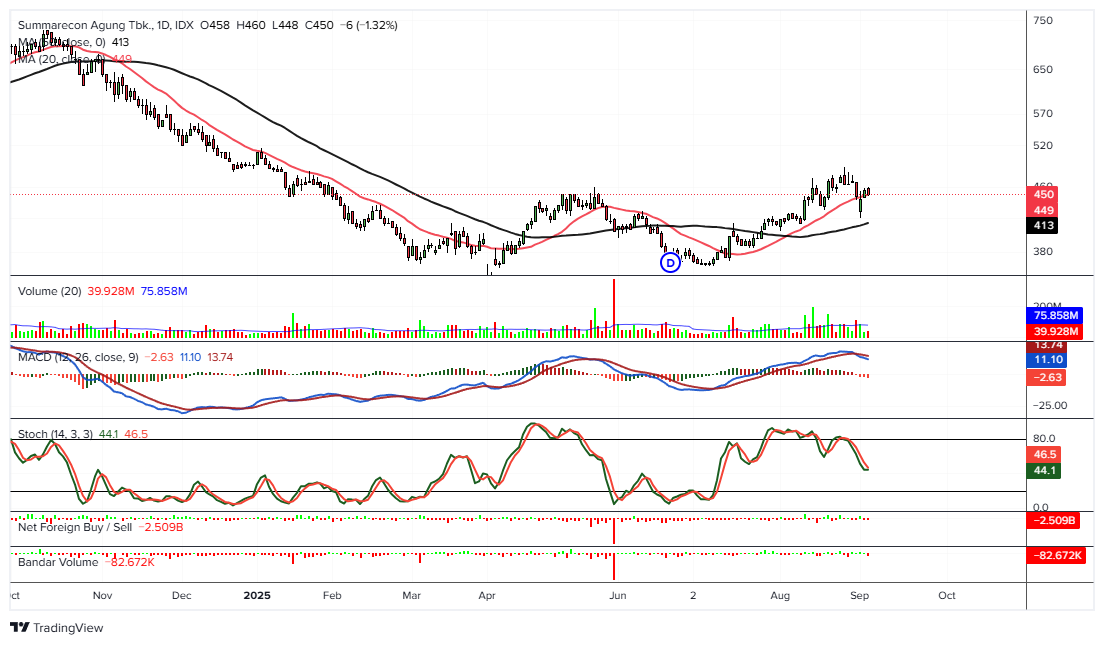This screenshot has height=645, width=1104.
Task: Click the 46.5 Stoch axis label
Action: (x=1044, y=454)
